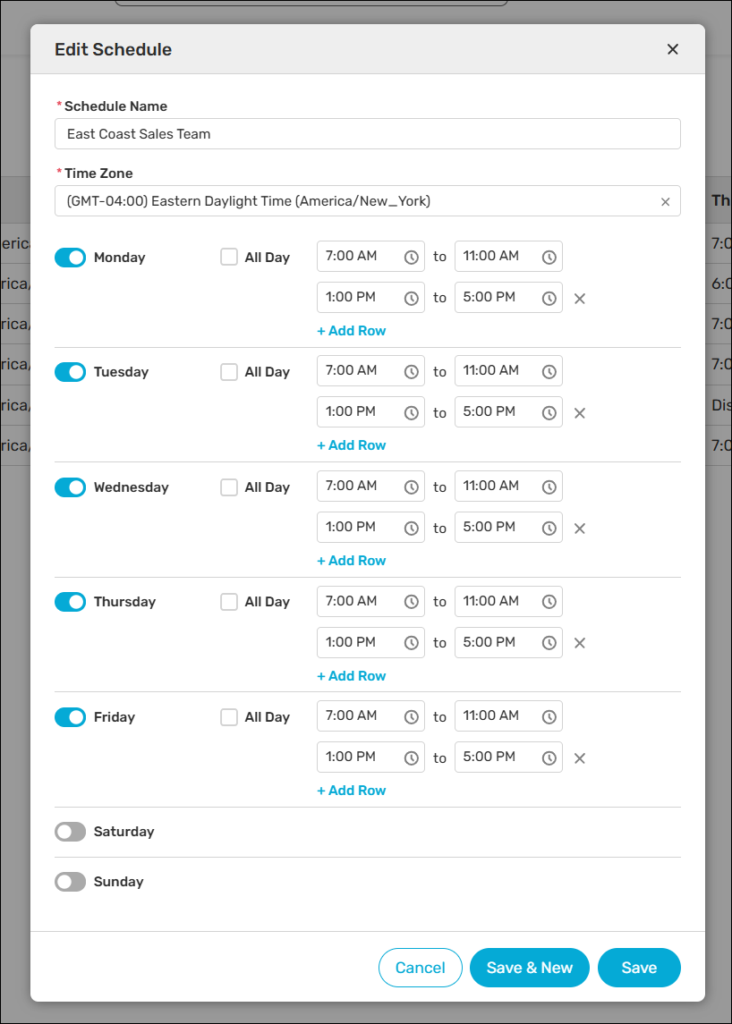This screenshot has height=1024, width=732.
Task: Remove Monday's second time row
Action: 579,298
